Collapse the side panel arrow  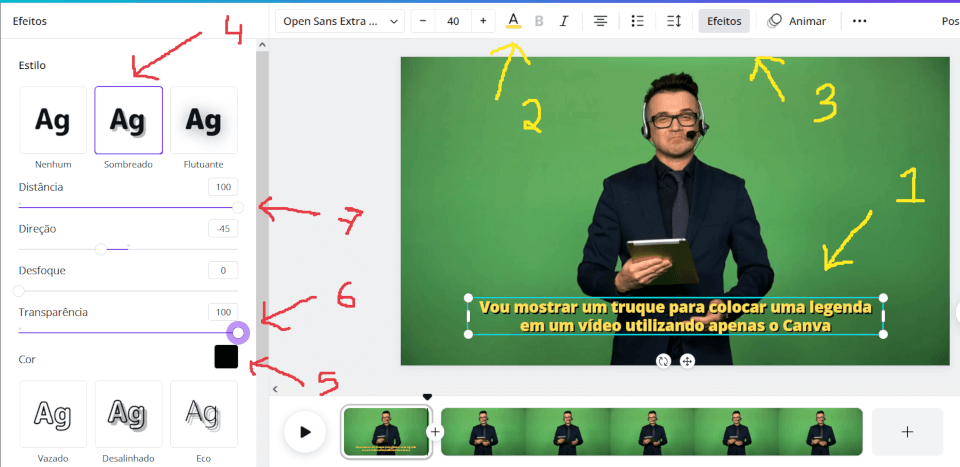pyautogui.click(x=275, y=389)
